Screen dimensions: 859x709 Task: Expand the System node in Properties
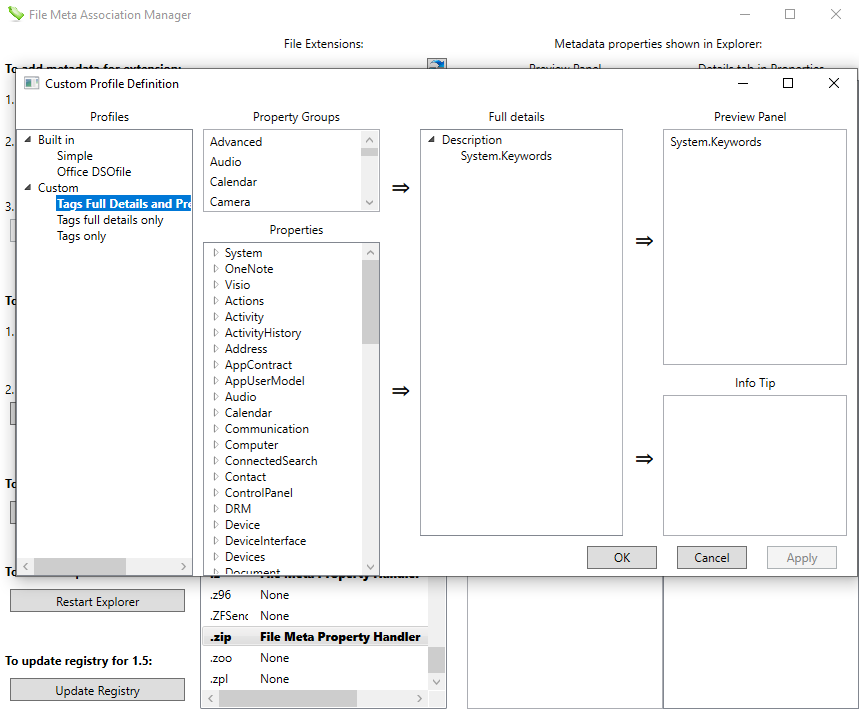(216, 252)
